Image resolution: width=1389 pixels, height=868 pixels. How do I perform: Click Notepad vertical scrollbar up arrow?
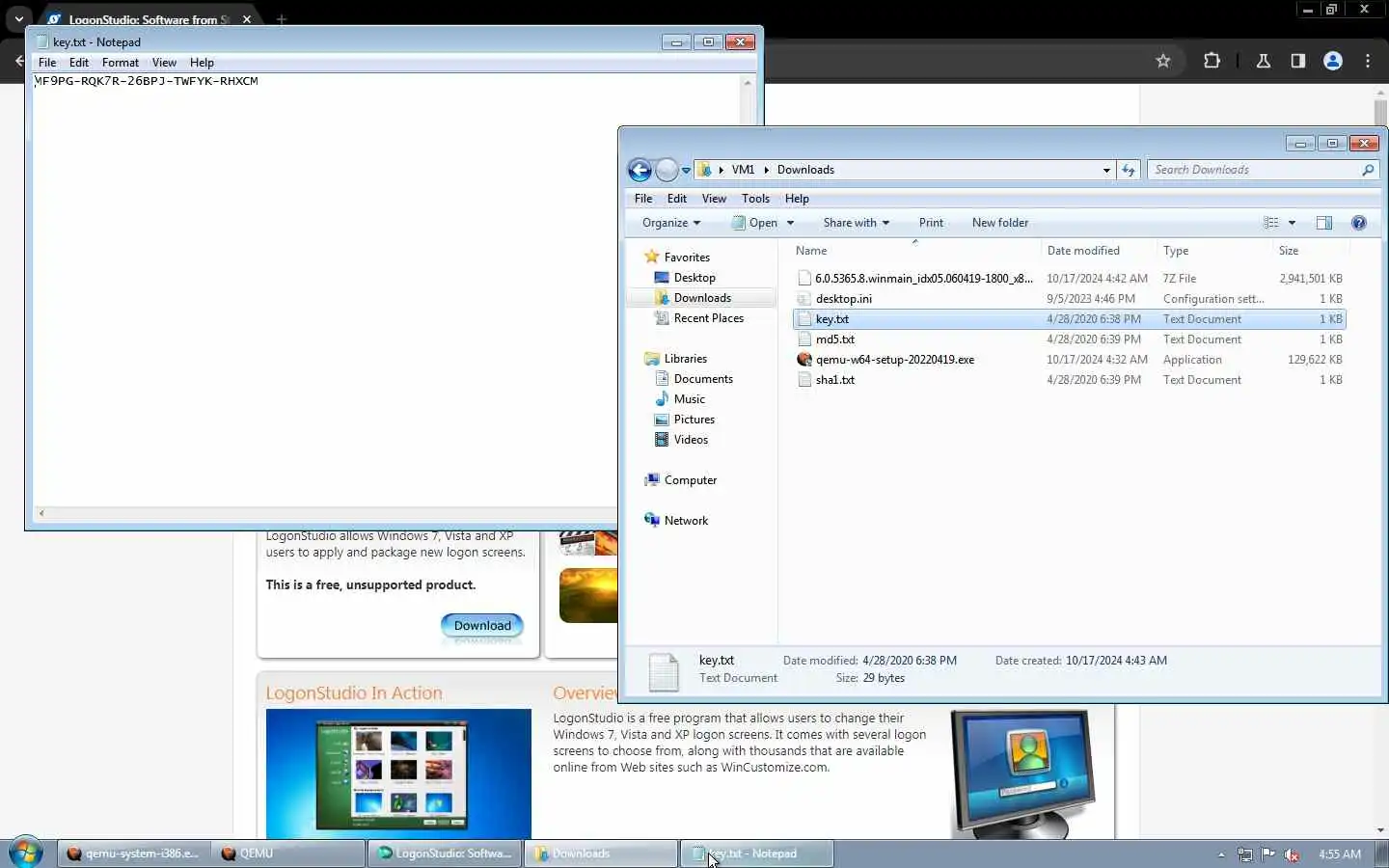747,83
